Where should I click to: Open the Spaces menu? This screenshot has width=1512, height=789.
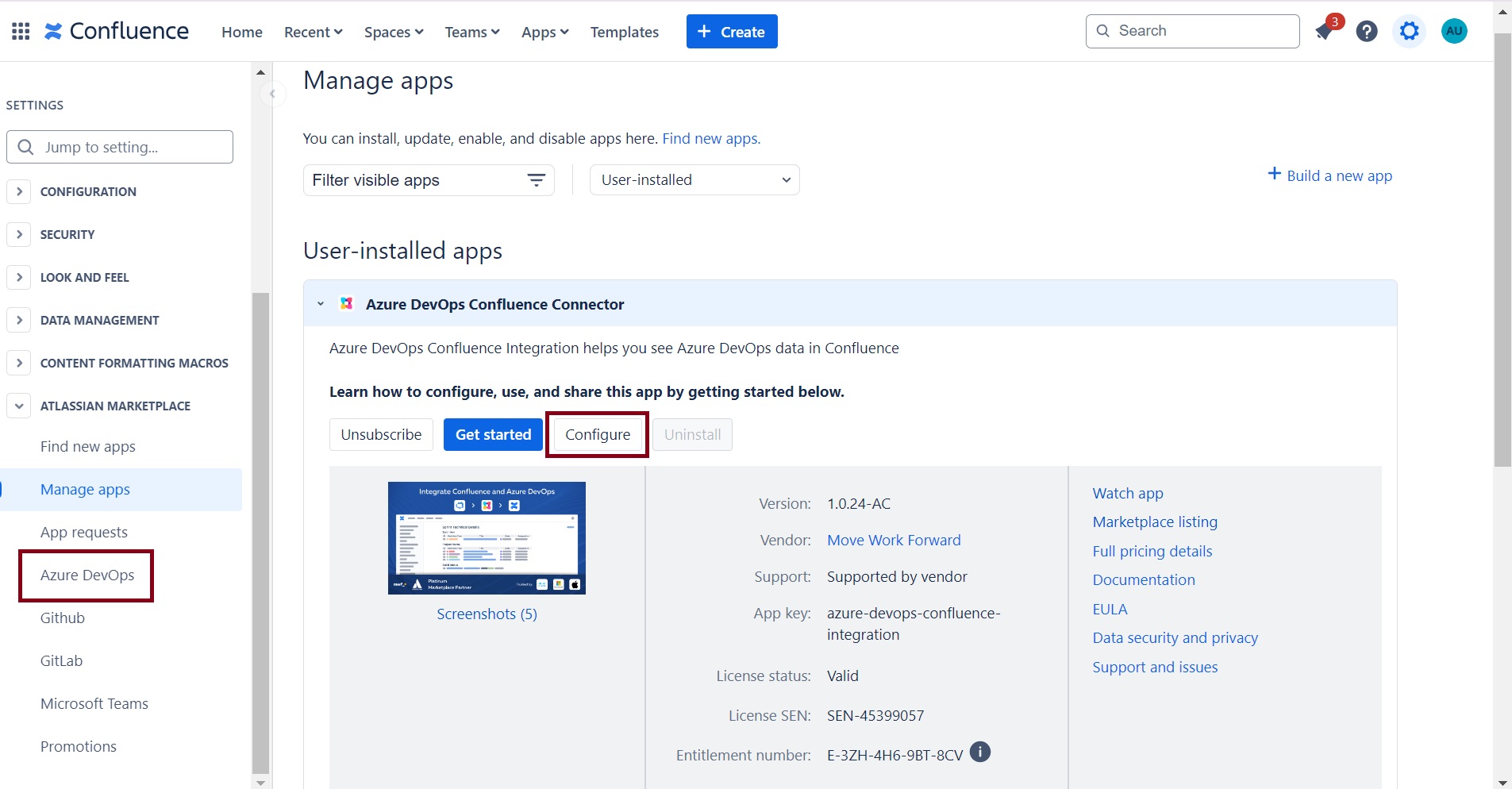click(394, 32)
